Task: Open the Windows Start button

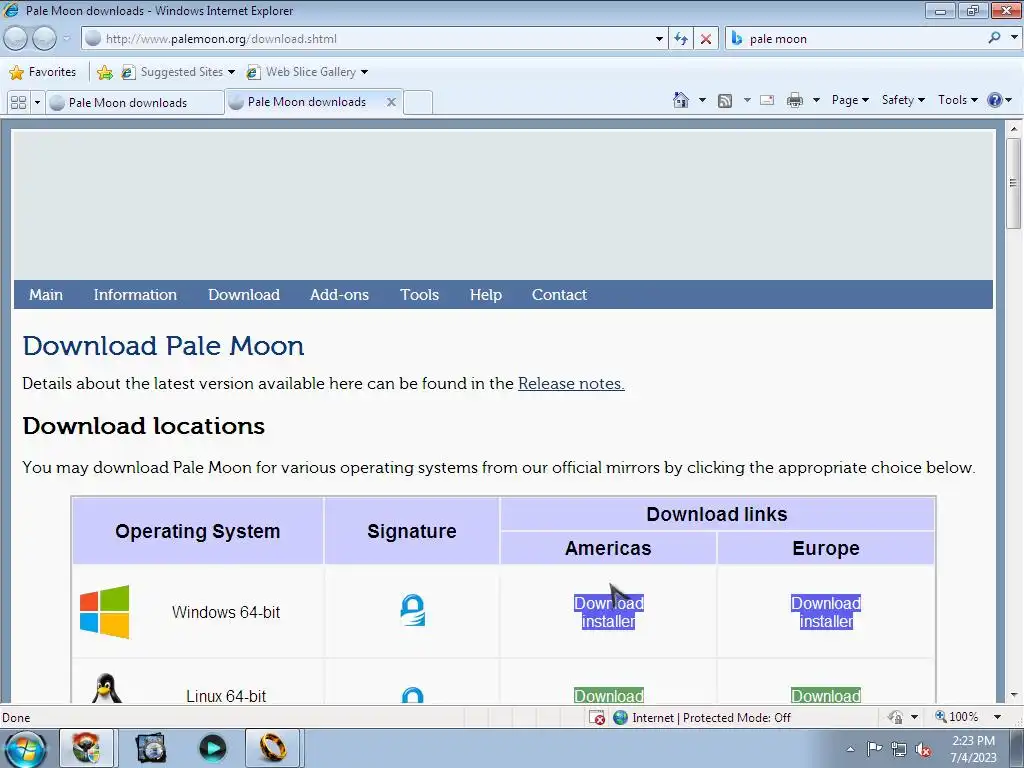Action: tap(25, 749)
